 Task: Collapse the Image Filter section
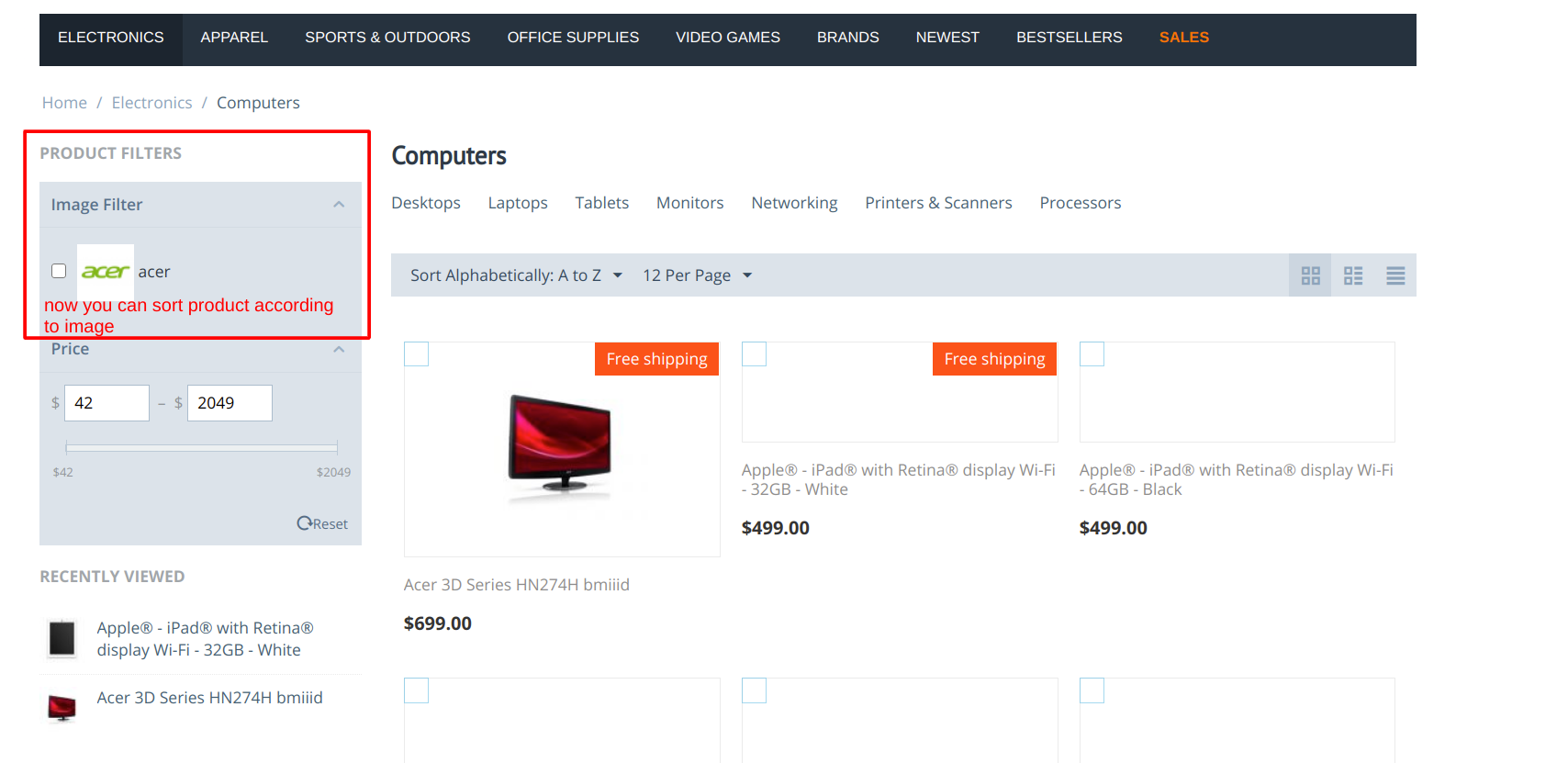click(x=339, y=205)
